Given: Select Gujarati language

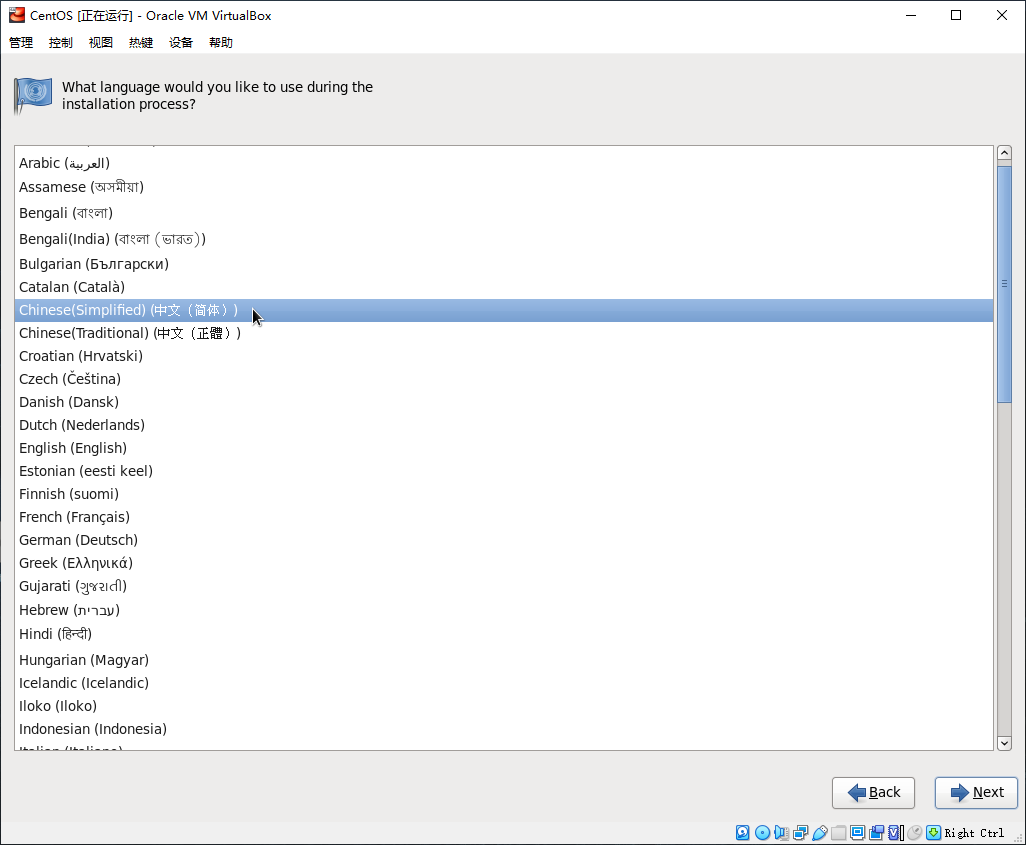Looking at the screenshot, I should (x=504, y=586).
